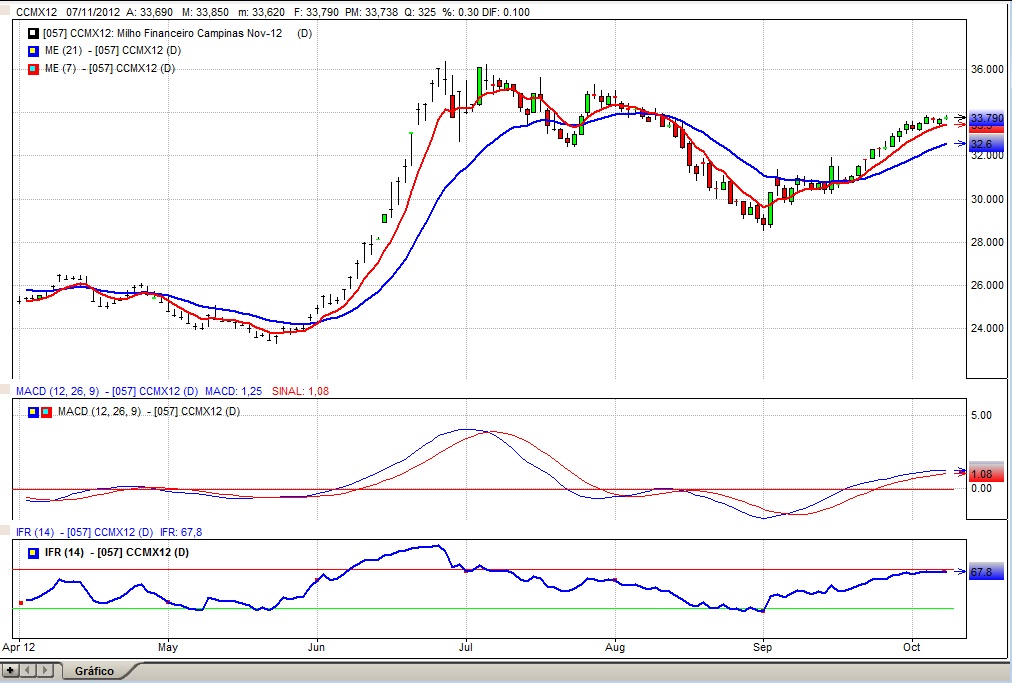Viewport: 1012px width, 683px height.
Task: Select the Gráfico tab
Action: coord(94,671)
